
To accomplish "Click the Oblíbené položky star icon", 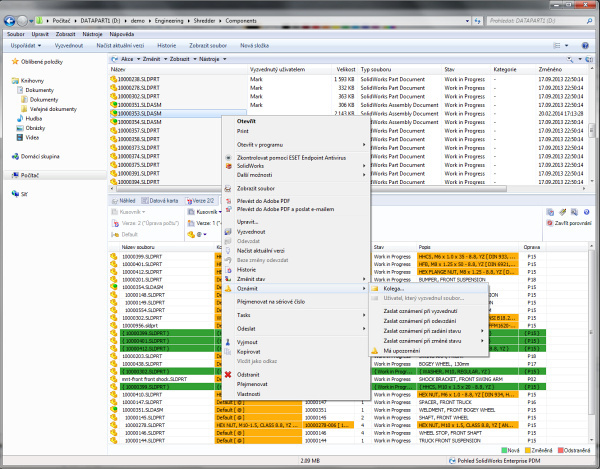I will point(15,61).
